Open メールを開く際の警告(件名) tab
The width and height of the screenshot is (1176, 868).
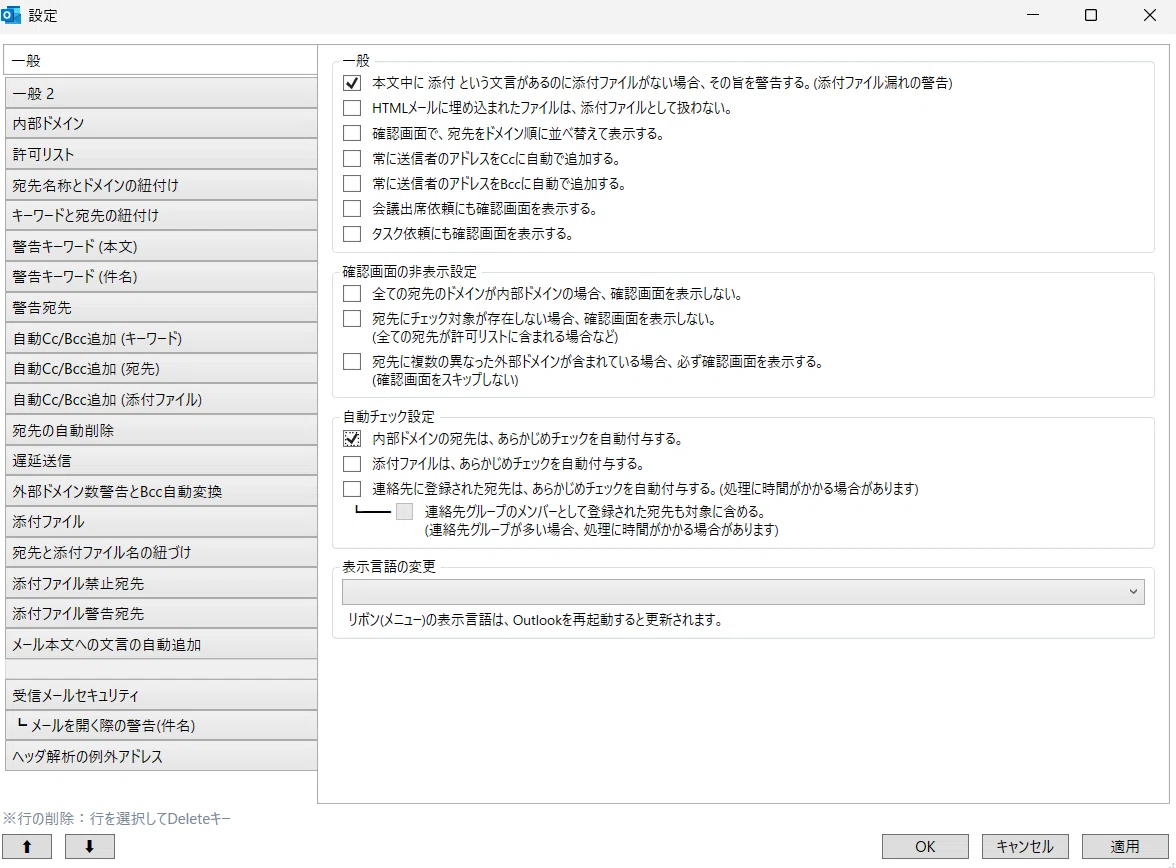click(160, 725)
